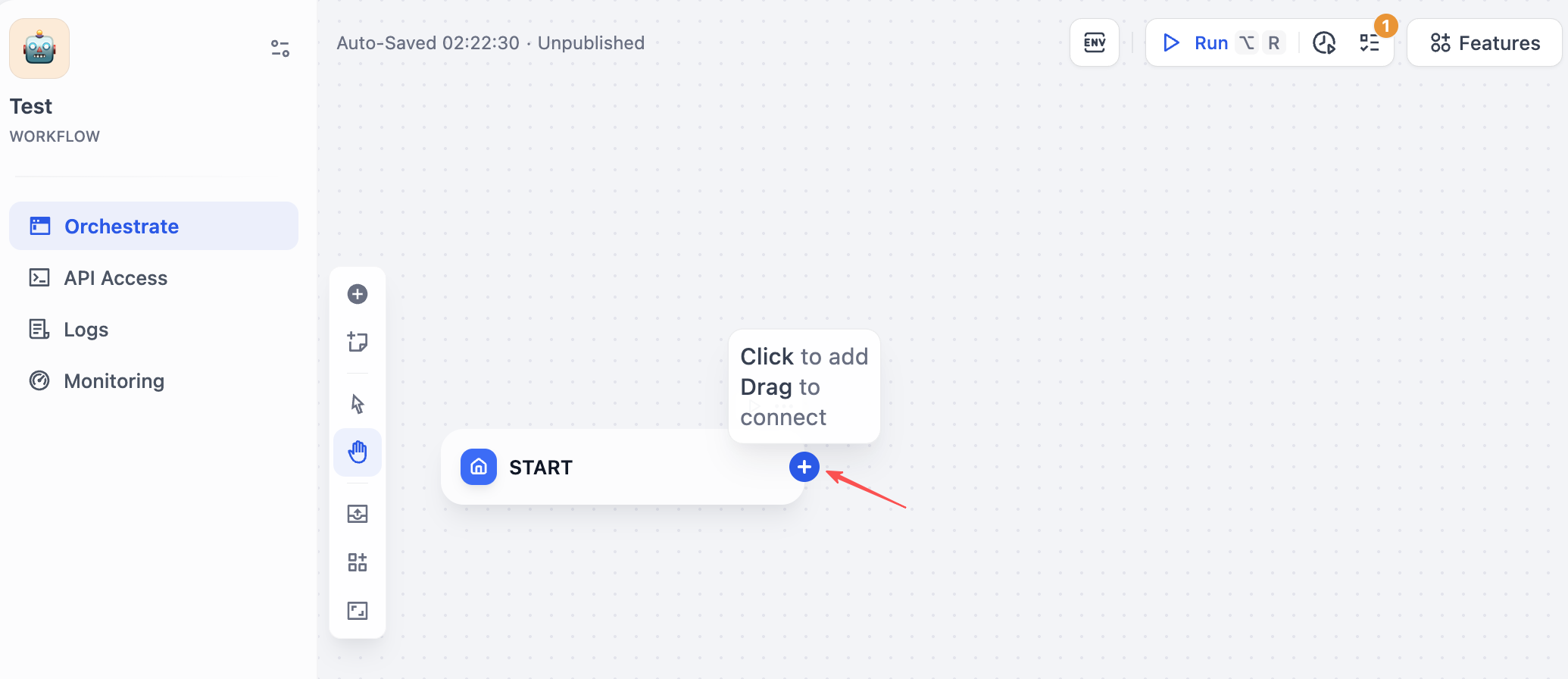This screenshot has height=679, width=1568.
Task: Click the export image icon
Action: tap(358, 514)
